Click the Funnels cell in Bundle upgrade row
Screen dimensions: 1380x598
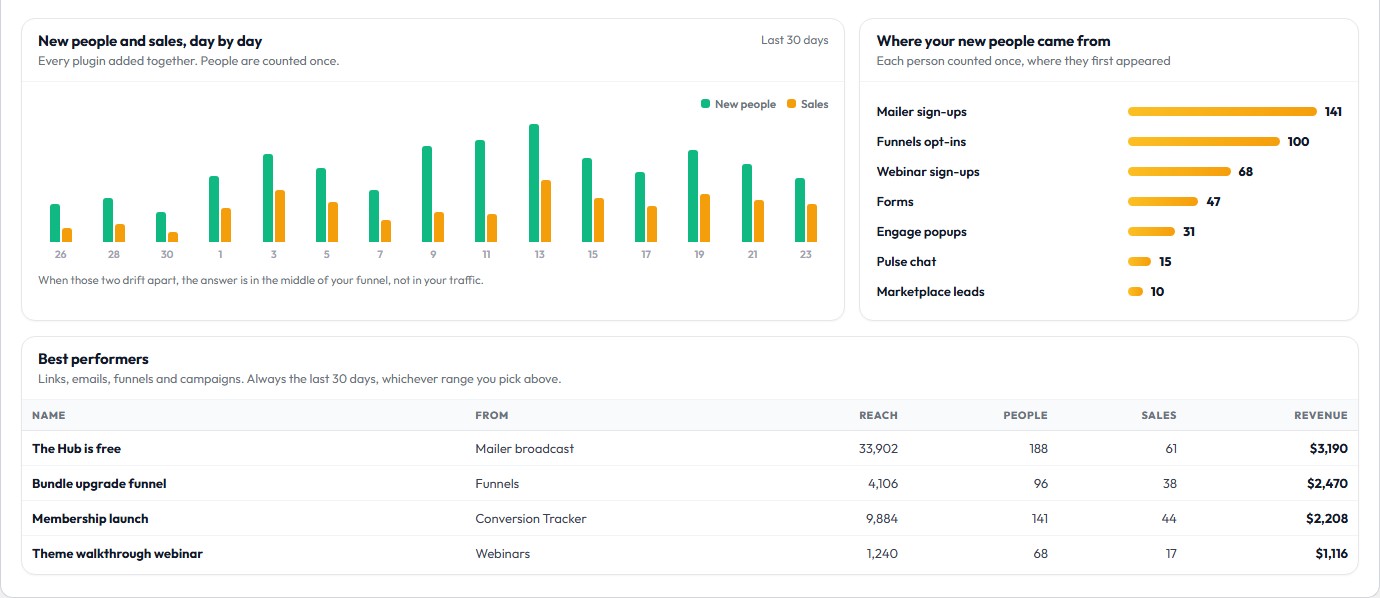click(x=497, y=484)
